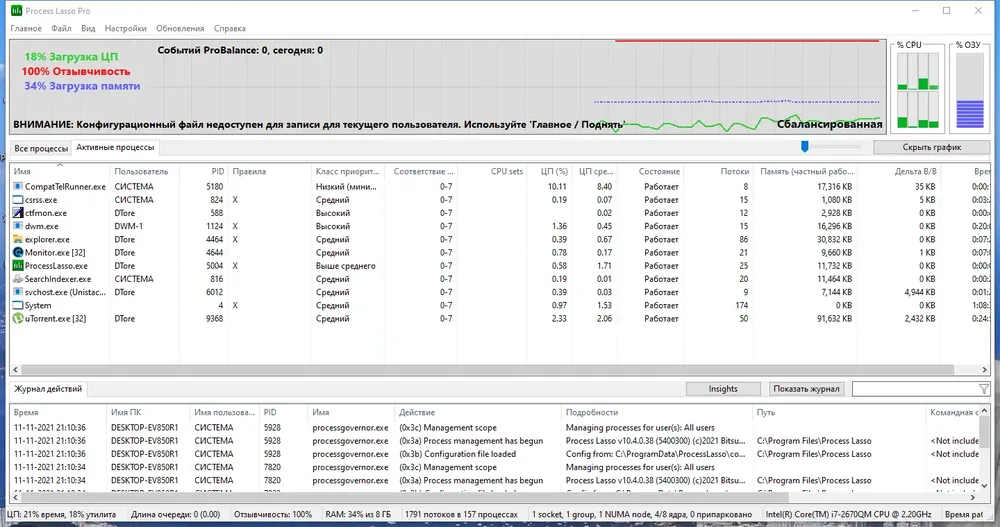
Task: Sort log by the Подробности column header
Action: point(656,412)
